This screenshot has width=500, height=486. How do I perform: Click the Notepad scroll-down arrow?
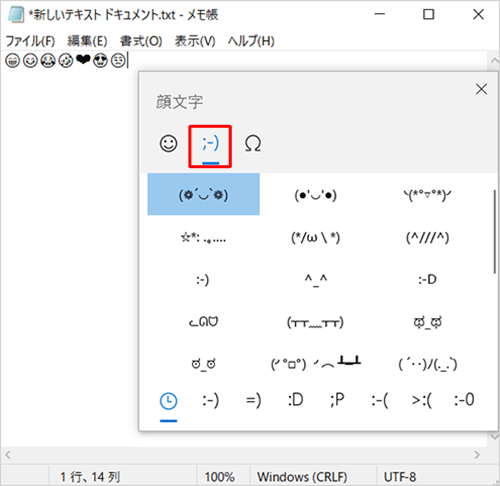pos(495,437)
